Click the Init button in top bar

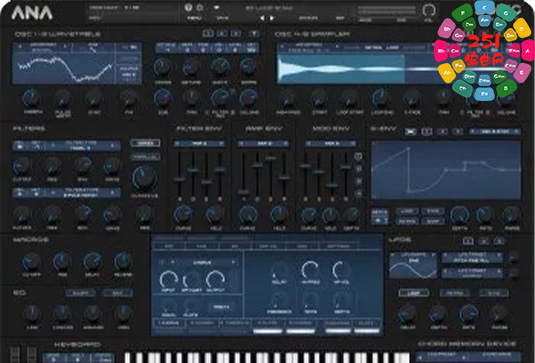point(340,18)
